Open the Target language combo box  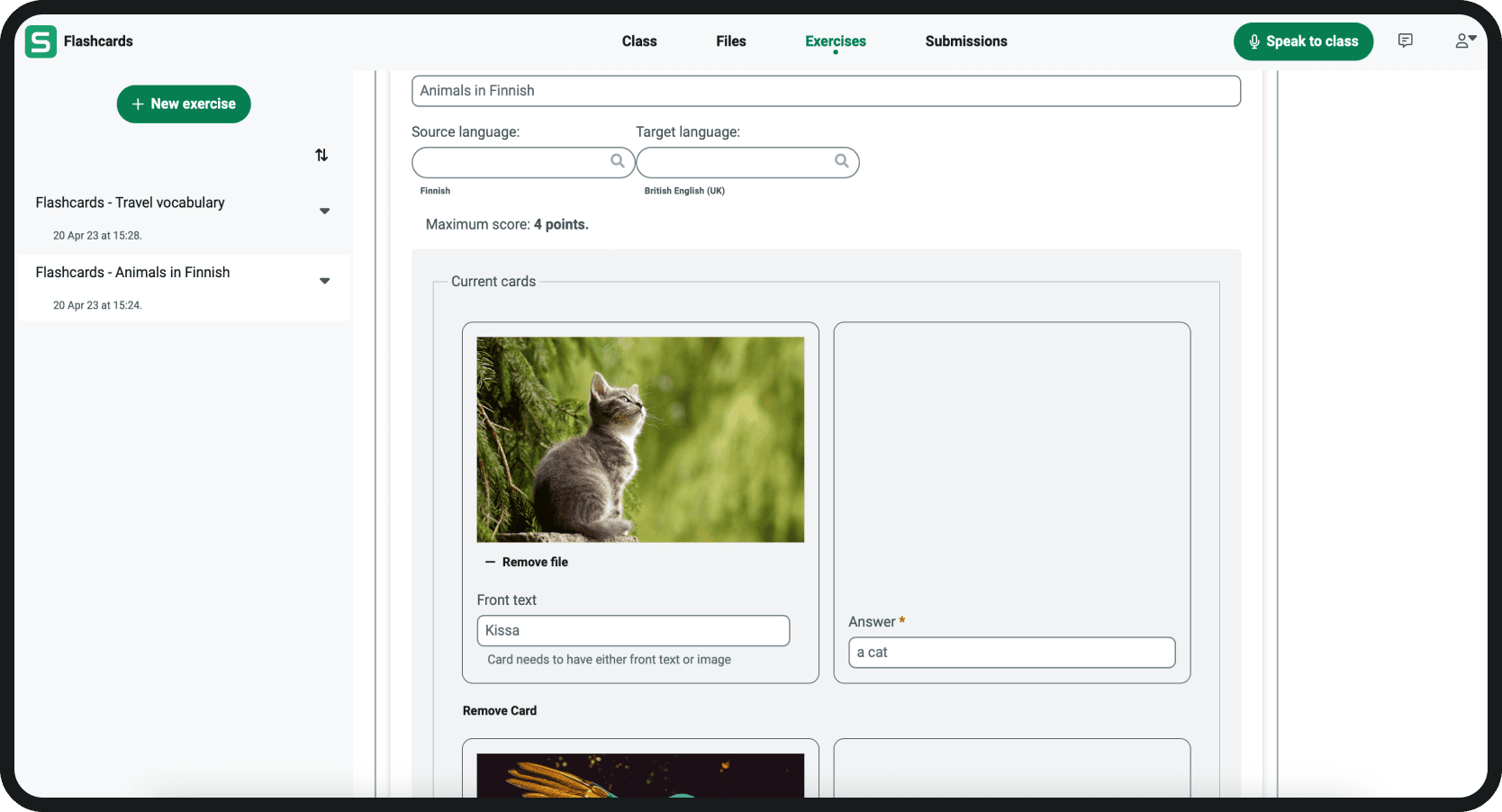736,163
